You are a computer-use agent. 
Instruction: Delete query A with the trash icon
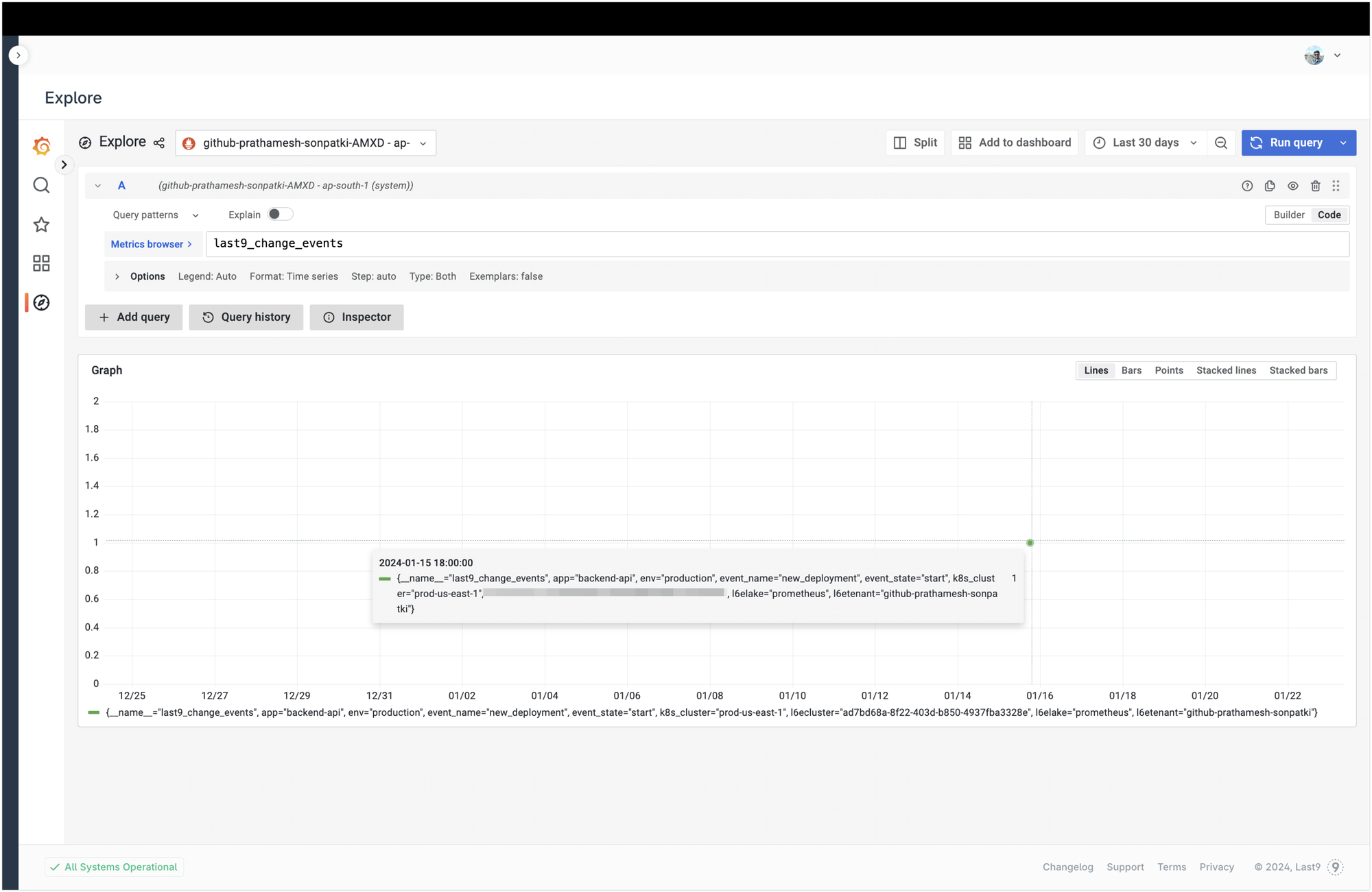coord(1315,185)
